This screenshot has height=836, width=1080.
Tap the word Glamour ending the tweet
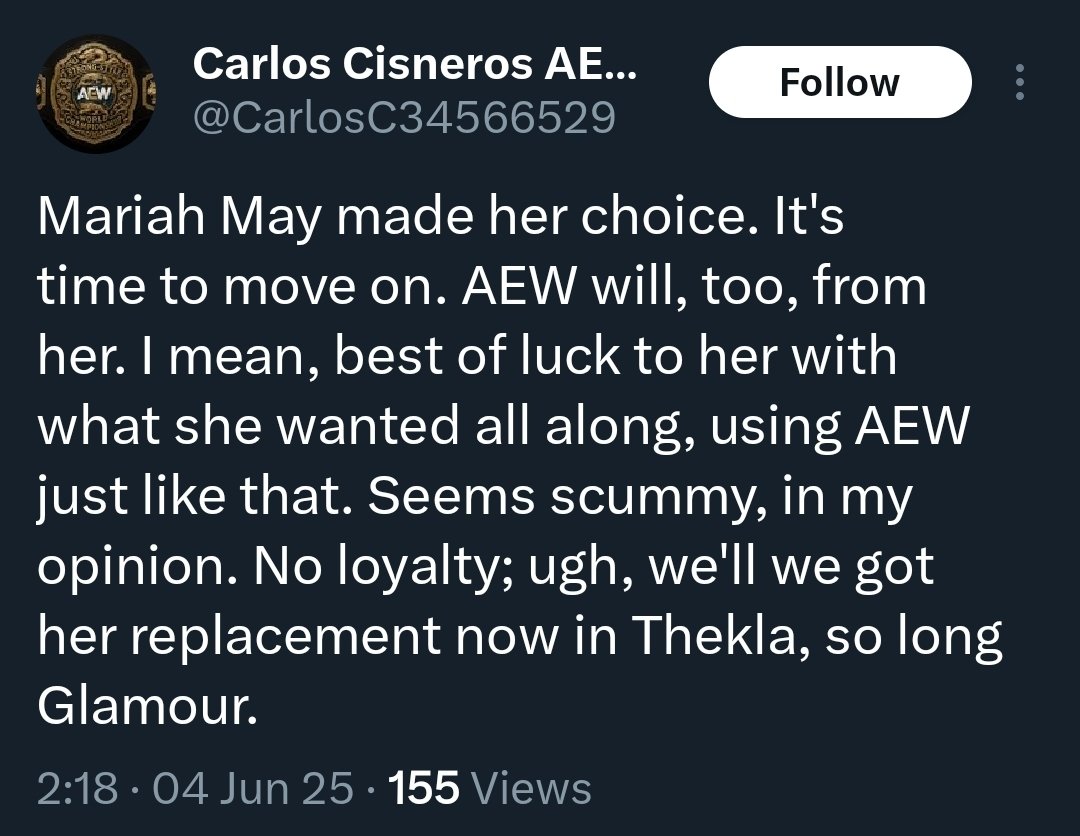click(x=147, y=706)
